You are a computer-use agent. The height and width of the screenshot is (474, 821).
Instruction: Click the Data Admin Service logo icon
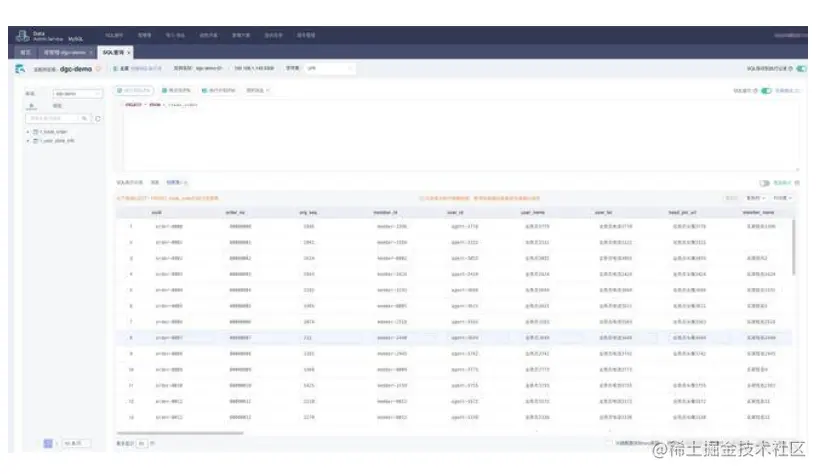click(22, 36)
